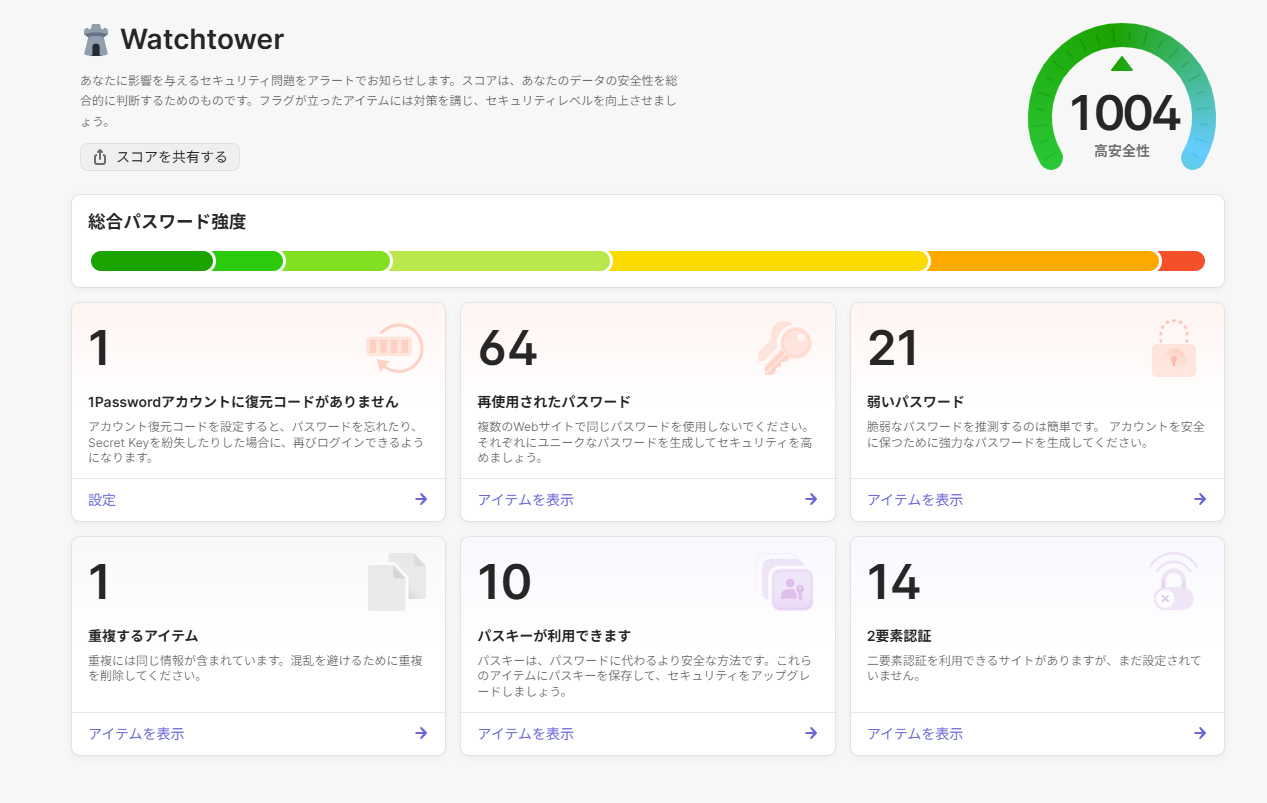This screenshot has height=803, width=1267.
Task: Click the 高安全性 label under the score
Action: pyautogui.click(x=1120, y=150)
